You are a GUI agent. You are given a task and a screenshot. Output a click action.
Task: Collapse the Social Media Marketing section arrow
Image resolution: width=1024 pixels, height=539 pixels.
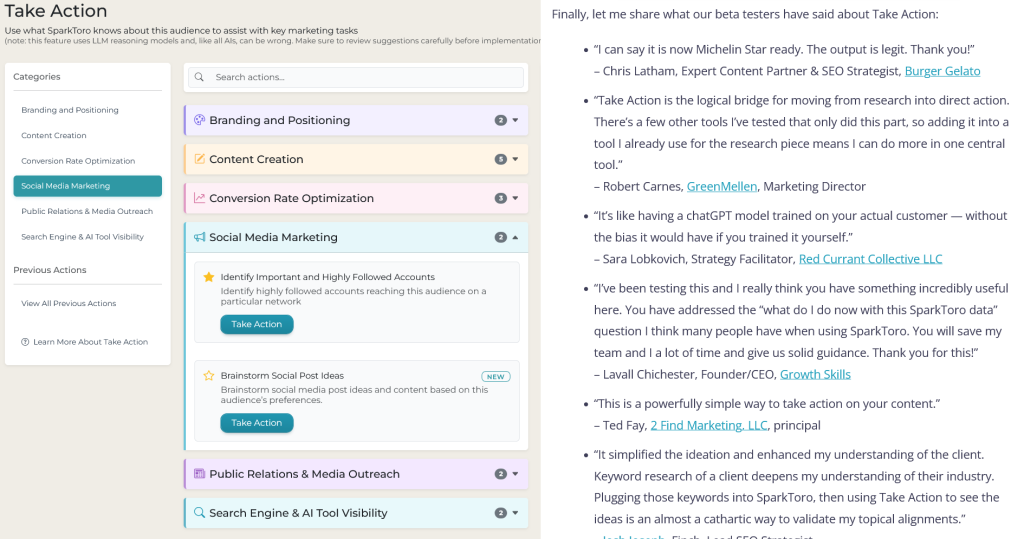click(x=515, y=238)
